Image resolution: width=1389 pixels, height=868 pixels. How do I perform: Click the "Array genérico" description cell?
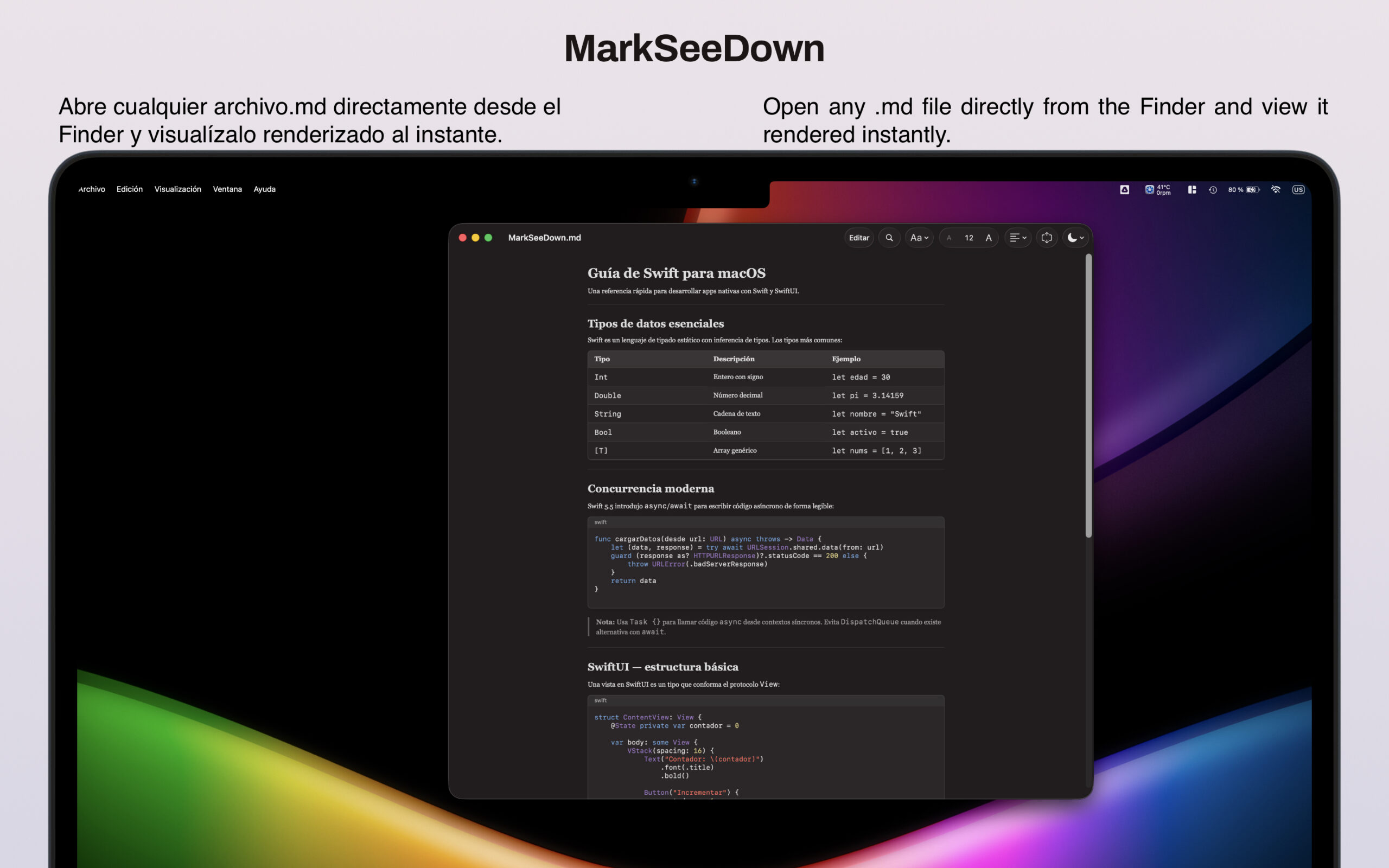point(735,451)
